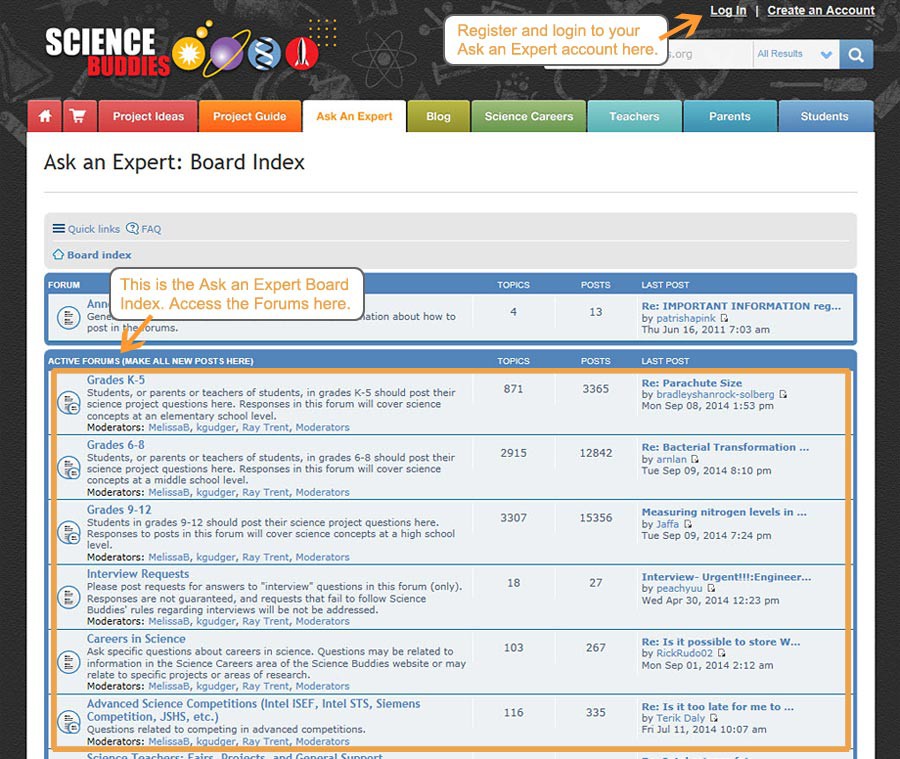The width and height of the screenshot is (900, 759).
Task: Expand the All Results search dropdown
Action: (796, 55)
